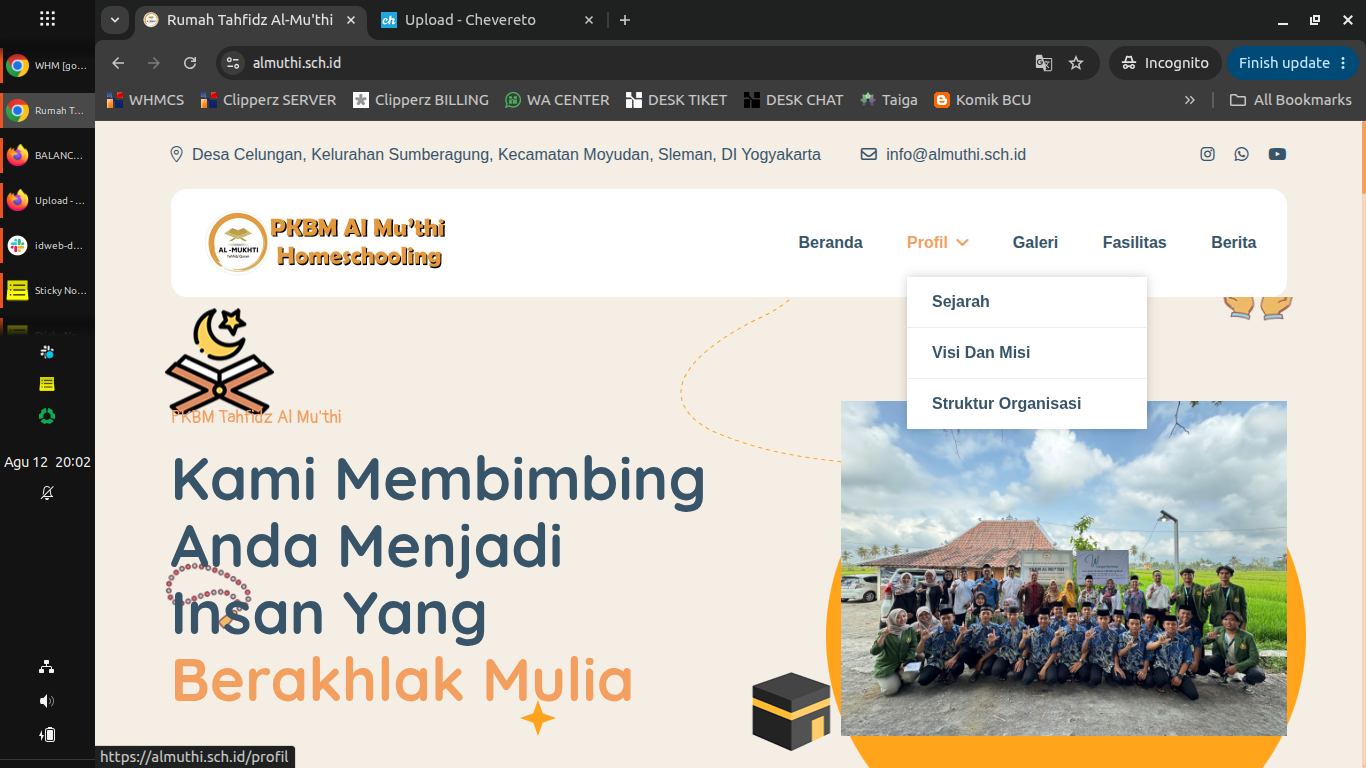The width and height of the screenshot is (1366, 768).
Task: Select Sejarah from the Profil submenu
Action: click(x=1027, y=302)
